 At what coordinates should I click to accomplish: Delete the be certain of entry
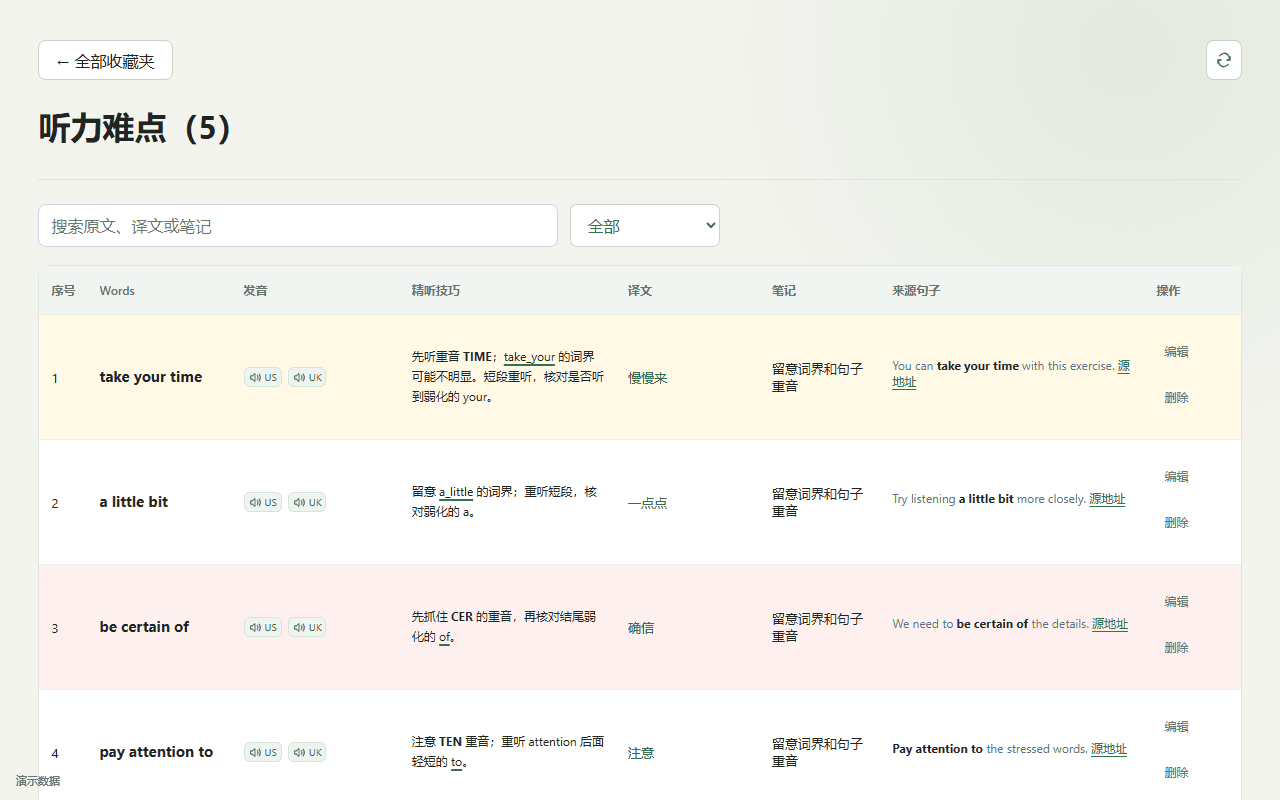[x=1176, y=648]
